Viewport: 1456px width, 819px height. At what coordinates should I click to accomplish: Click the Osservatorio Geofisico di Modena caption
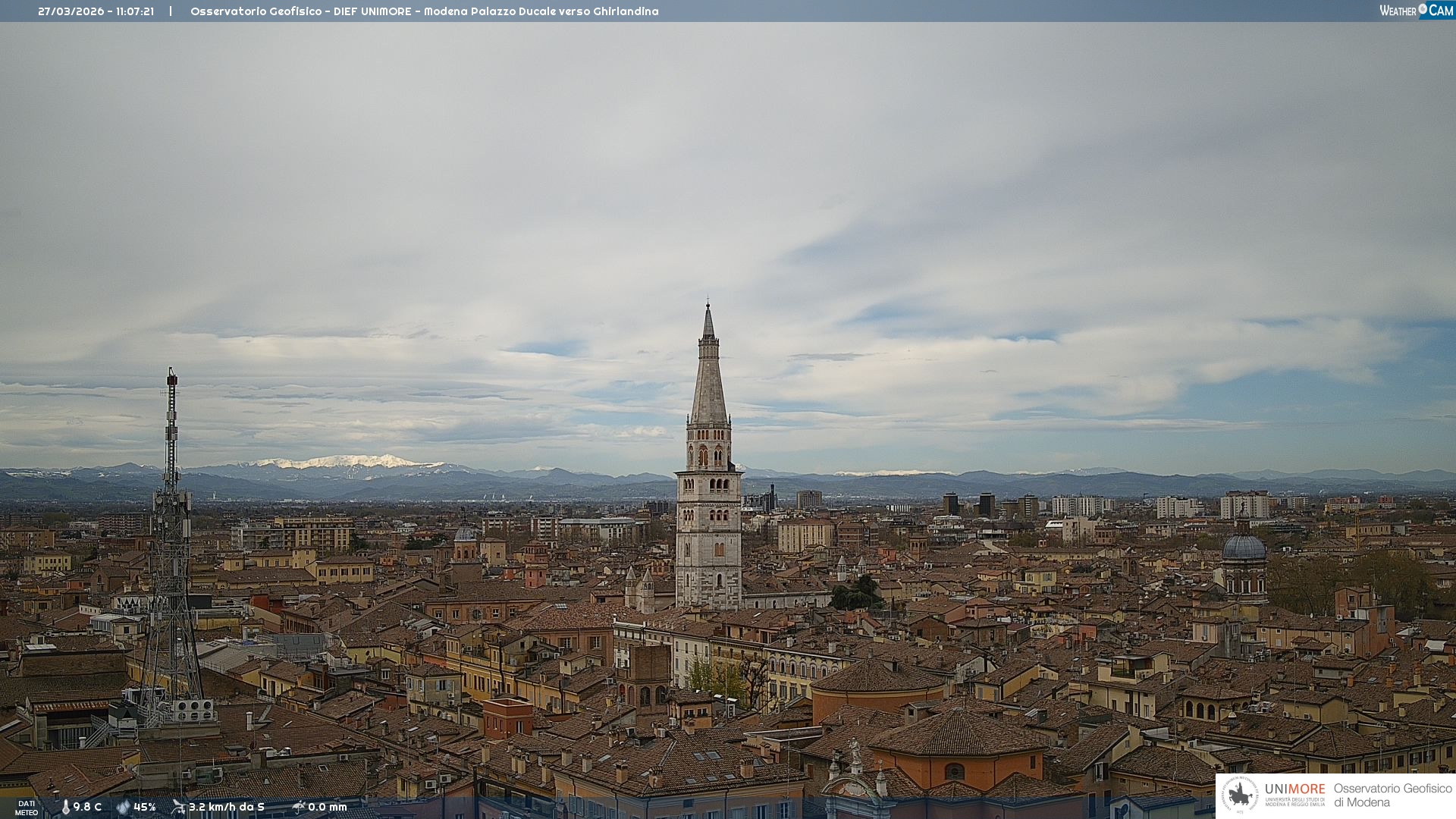[1392, 795]
